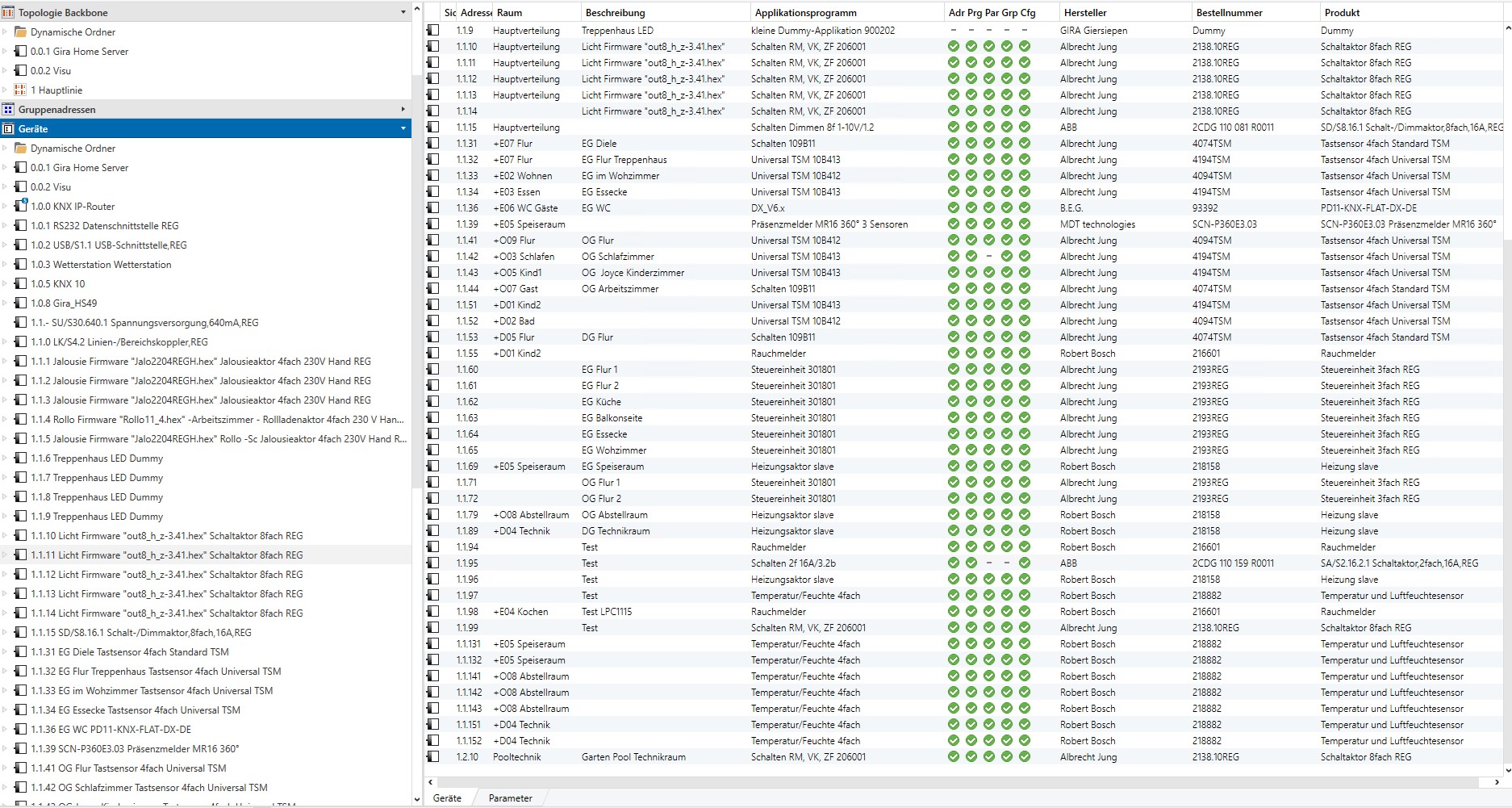The image size is (1512, 808).
Task: Click the Adr status checkmark for row 1.1.36
Action: tap(954, 208)
